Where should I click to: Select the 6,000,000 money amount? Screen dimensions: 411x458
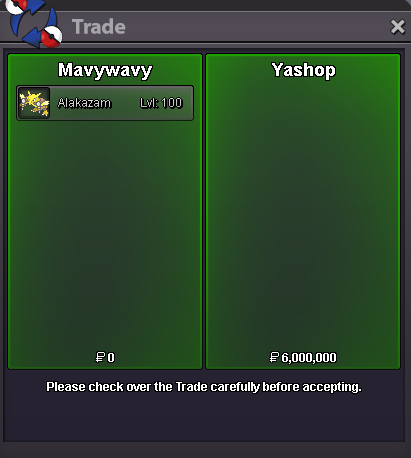pyautogui.click(x=309, y=358)
